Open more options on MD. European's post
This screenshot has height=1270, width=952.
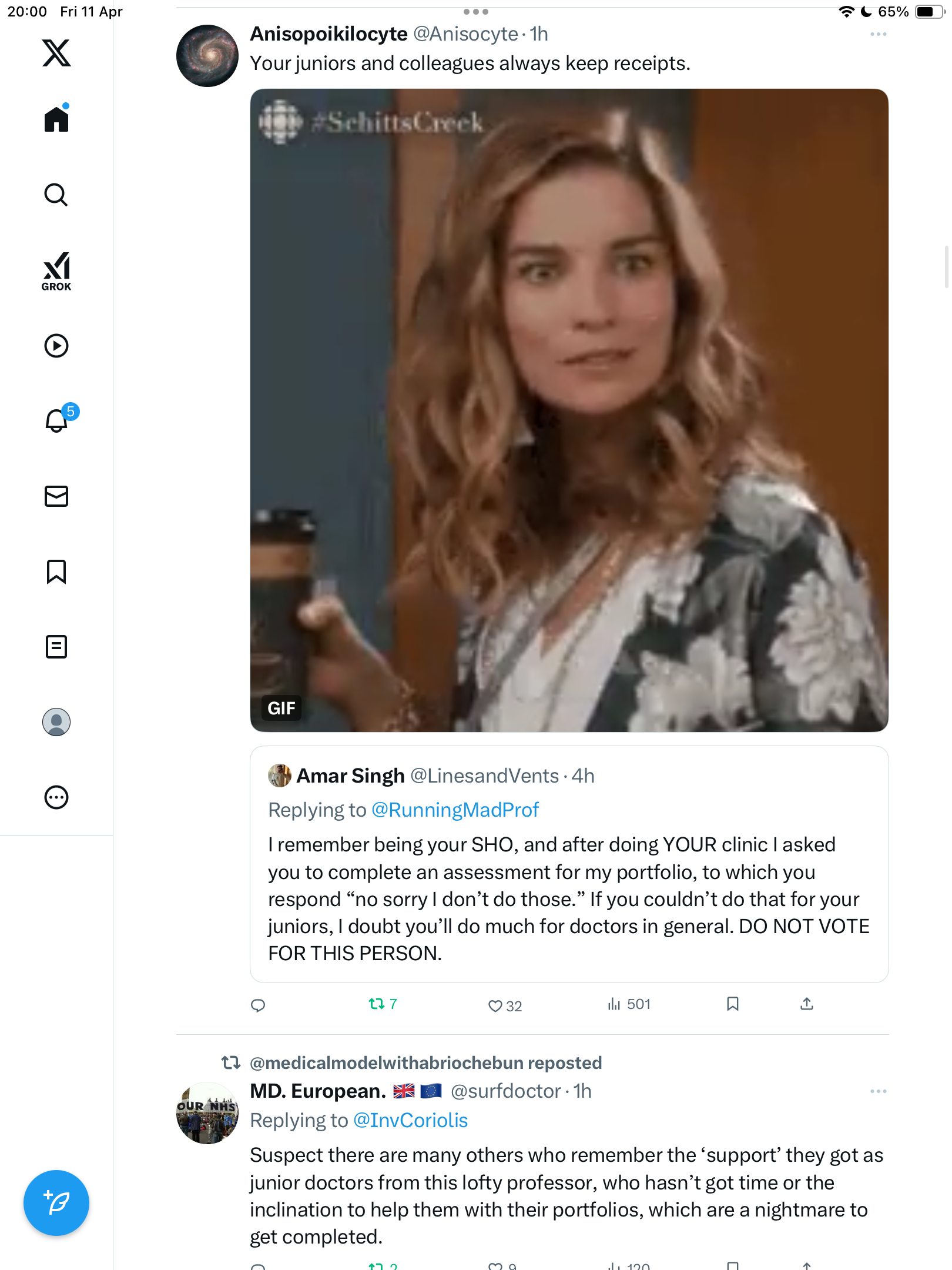pos(878,1091)
